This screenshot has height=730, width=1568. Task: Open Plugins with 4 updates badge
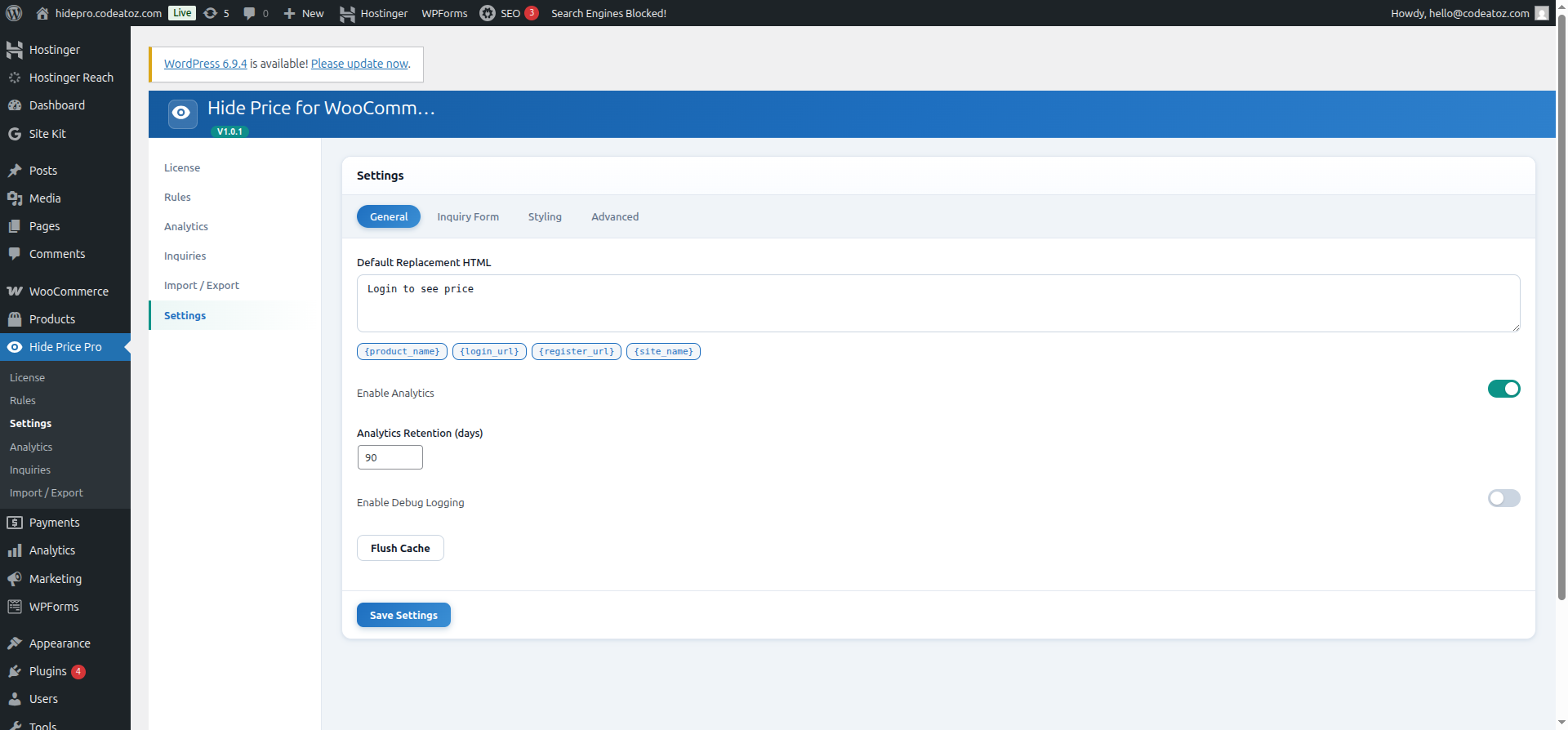65,671
